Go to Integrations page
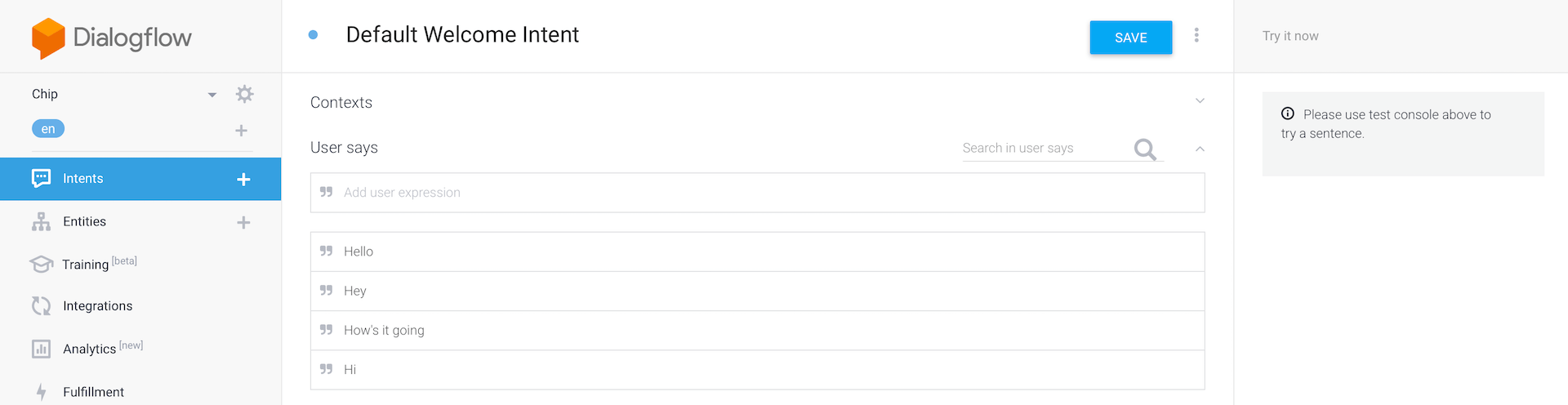Viewport: 1568px width, 405px height. 97,306
